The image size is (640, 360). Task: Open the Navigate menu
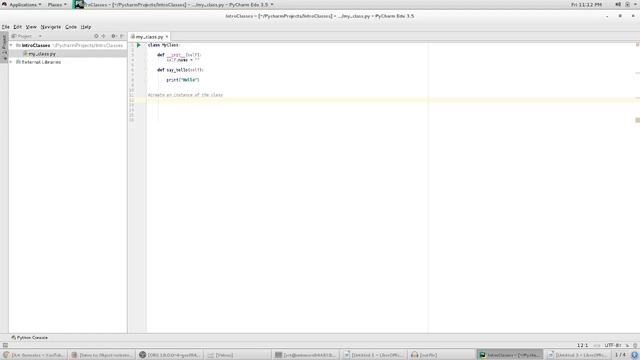pos(51,27)
